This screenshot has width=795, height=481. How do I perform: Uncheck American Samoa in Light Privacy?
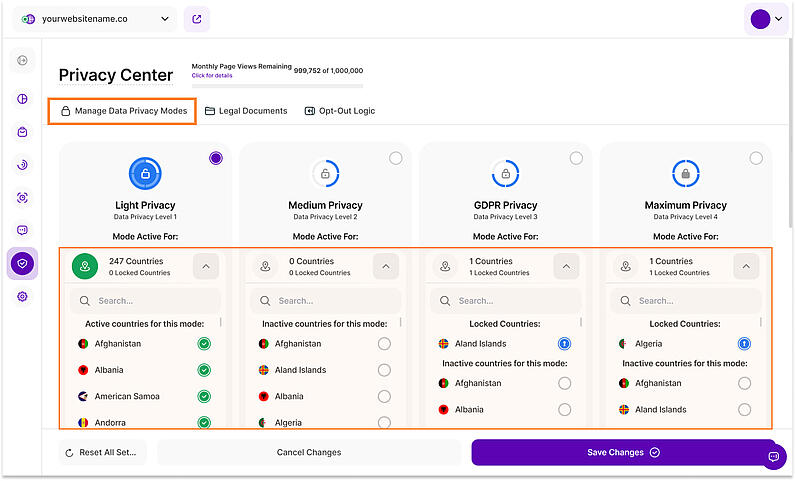click(204, 396)
